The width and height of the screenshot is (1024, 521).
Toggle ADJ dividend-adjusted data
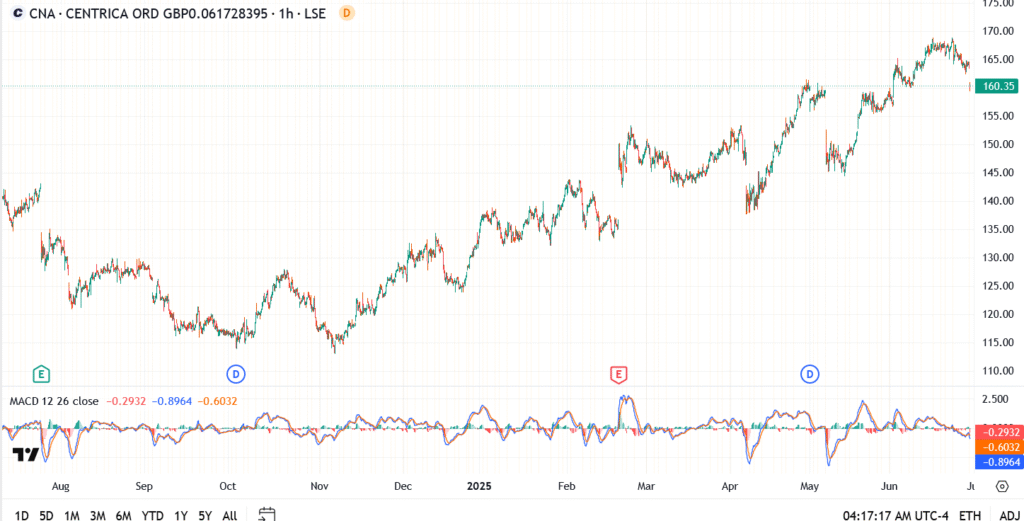1008,515
